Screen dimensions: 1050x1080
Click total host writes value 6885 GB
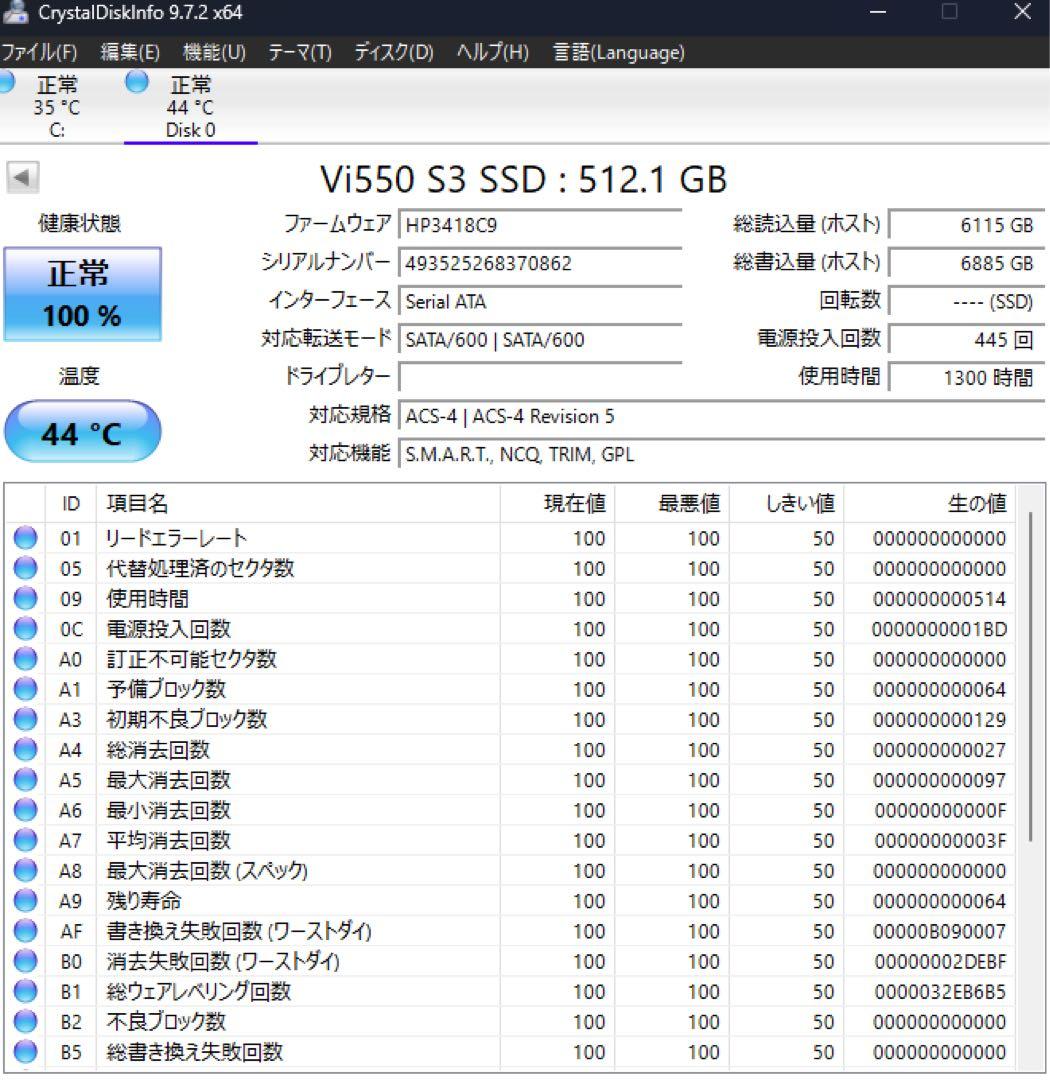[x=967, y=263]
